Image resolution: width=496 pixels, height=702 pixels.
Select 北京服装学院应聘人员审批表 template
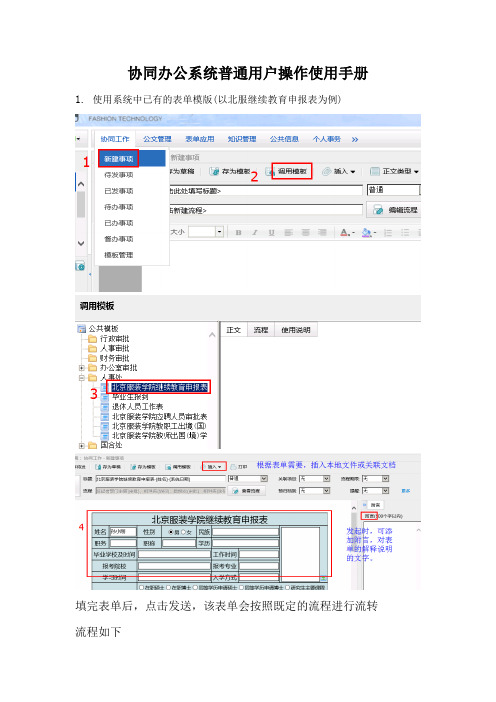point(159,417)
